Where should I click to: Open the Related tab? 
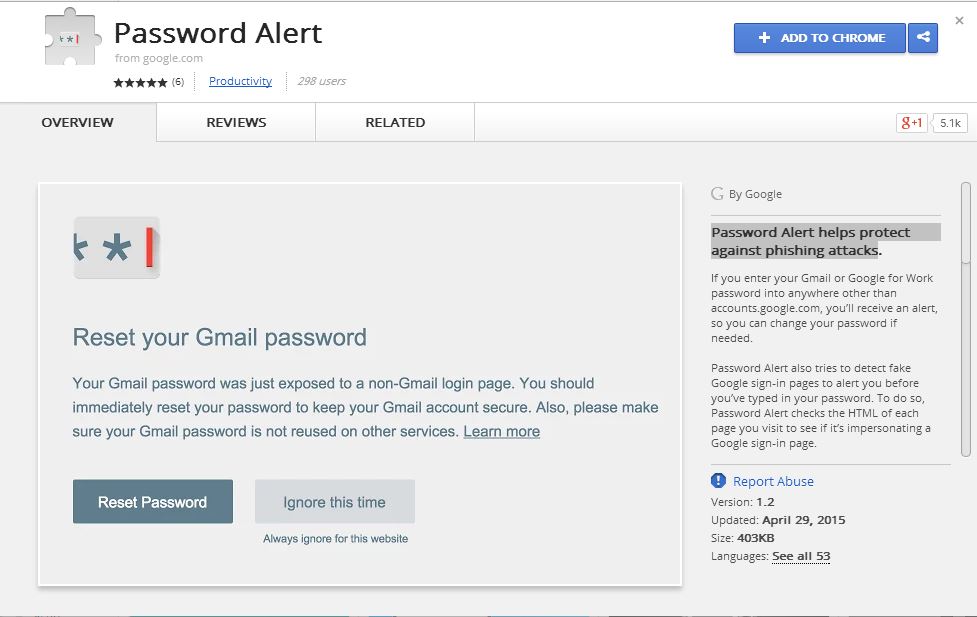[395, 123]
